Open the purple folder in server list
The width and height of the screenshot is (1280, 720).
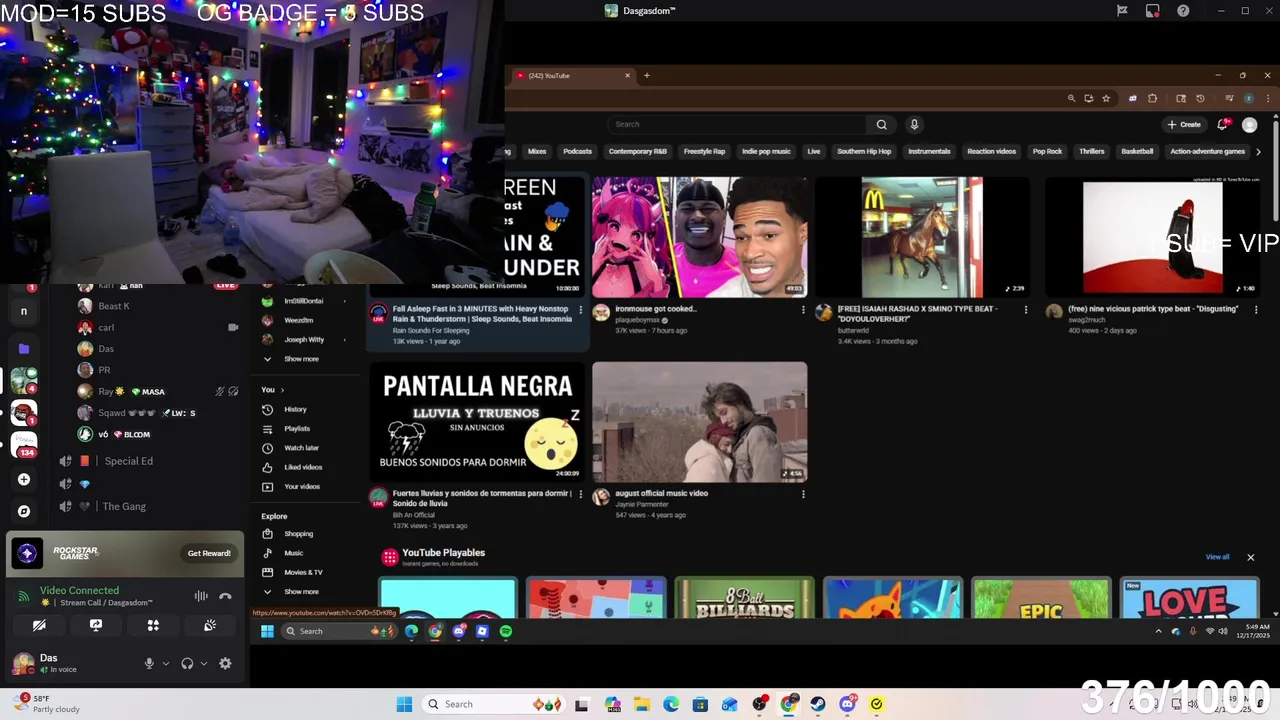coord(24,348)
